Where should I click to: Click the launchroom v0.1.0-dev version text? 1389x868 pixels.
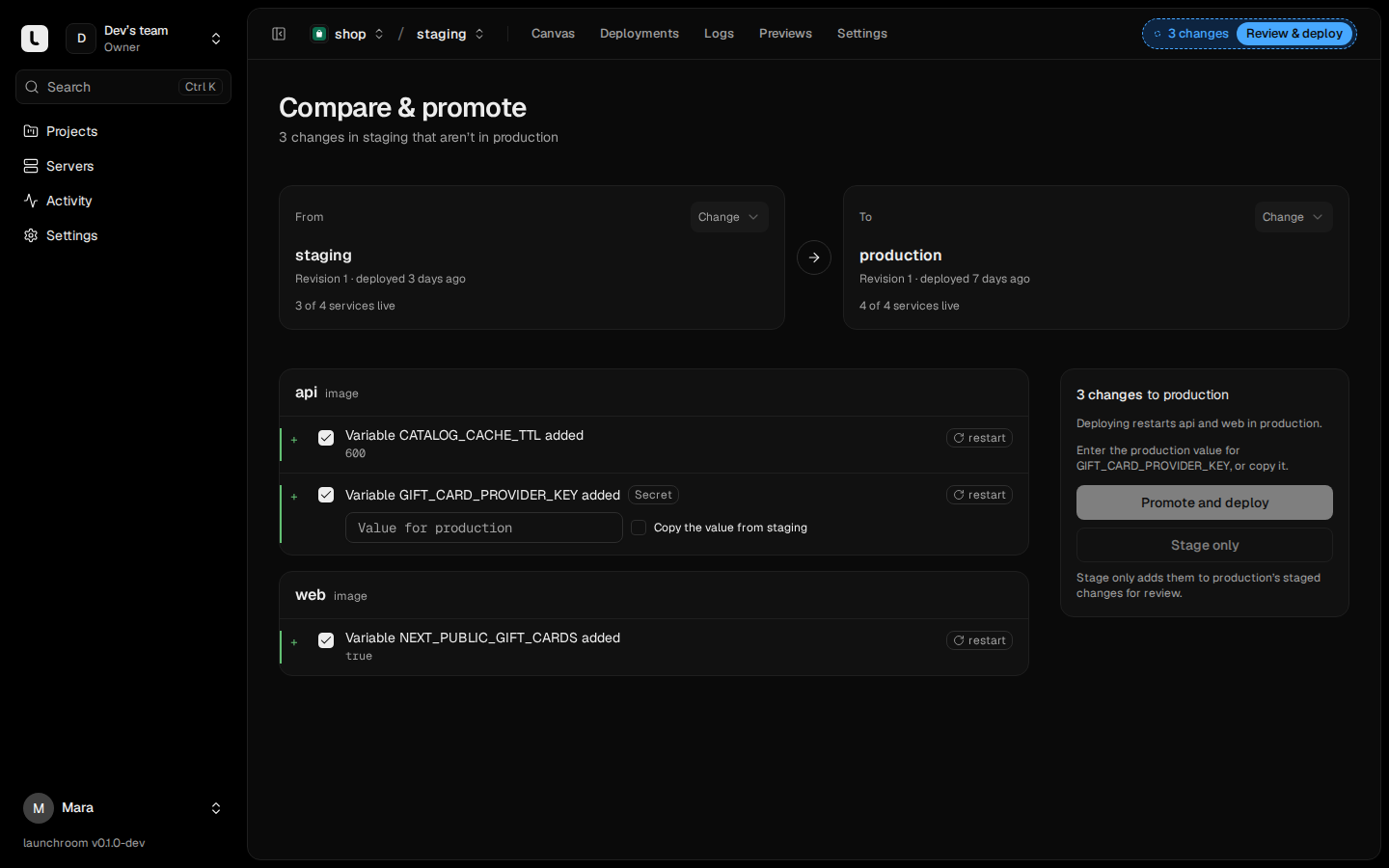click(x=84, y=843)
